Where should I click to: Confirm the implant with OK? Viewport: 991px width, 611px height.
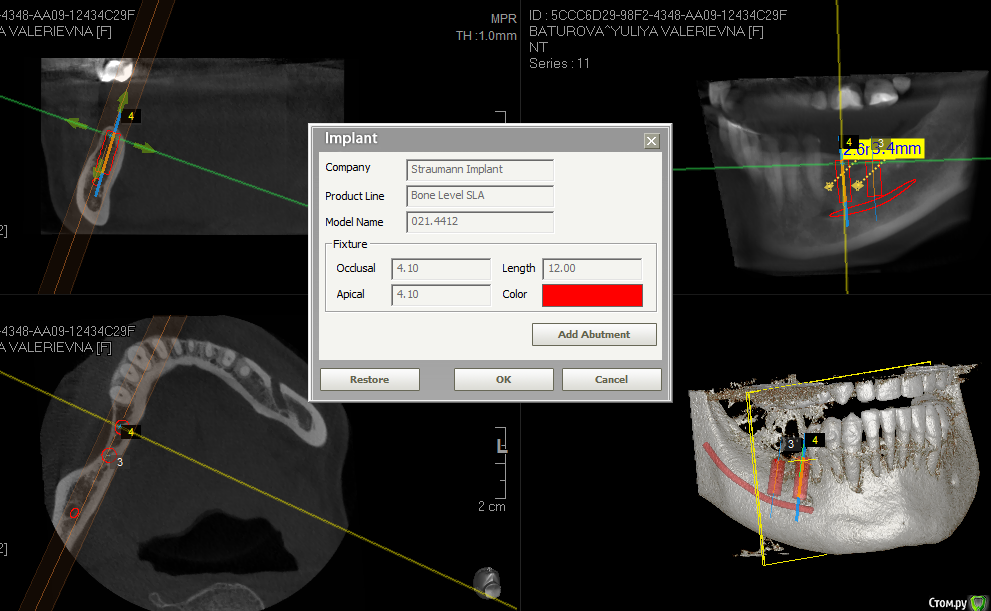pyautogui.click(x=503, y=379)
